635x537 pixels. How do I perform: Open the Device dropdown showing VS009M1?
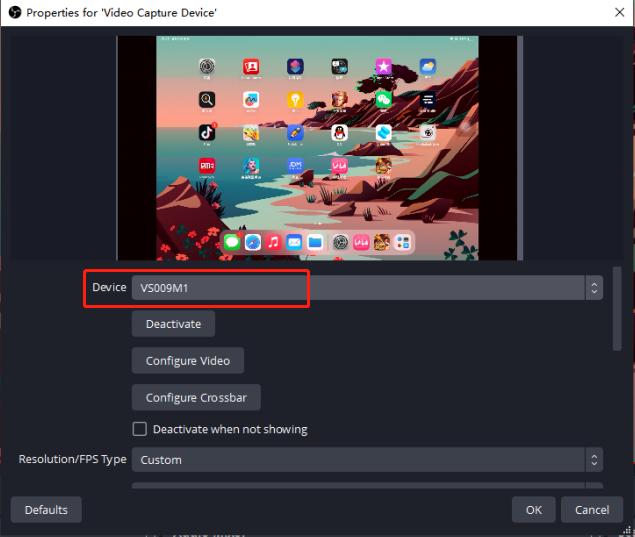[x=357, y=288]
